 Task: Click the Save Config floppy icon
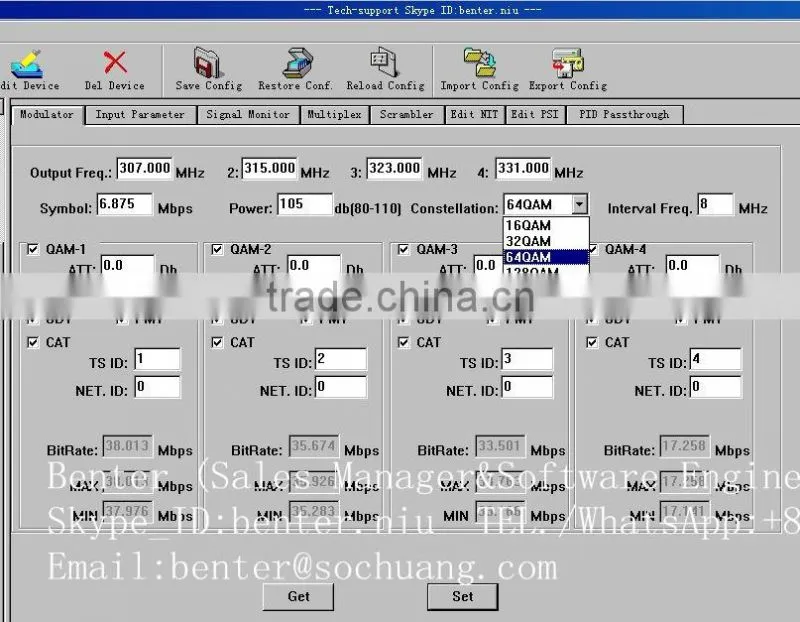tap(208, 62)
